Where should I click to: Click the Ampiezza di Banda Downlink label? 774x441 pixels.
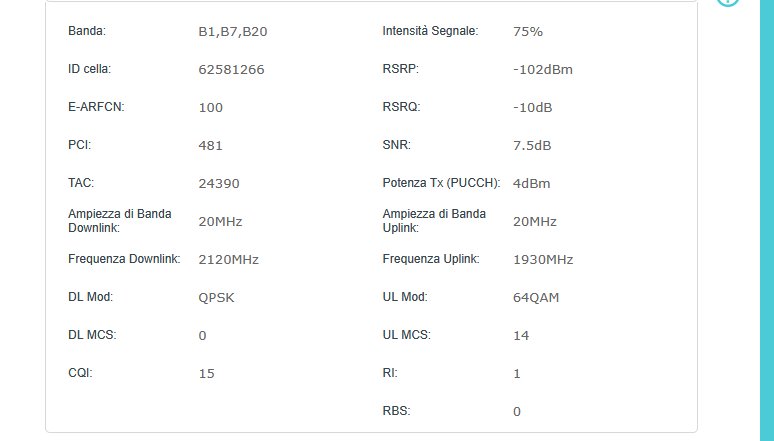pyautogui.click(x=108, y=220)
